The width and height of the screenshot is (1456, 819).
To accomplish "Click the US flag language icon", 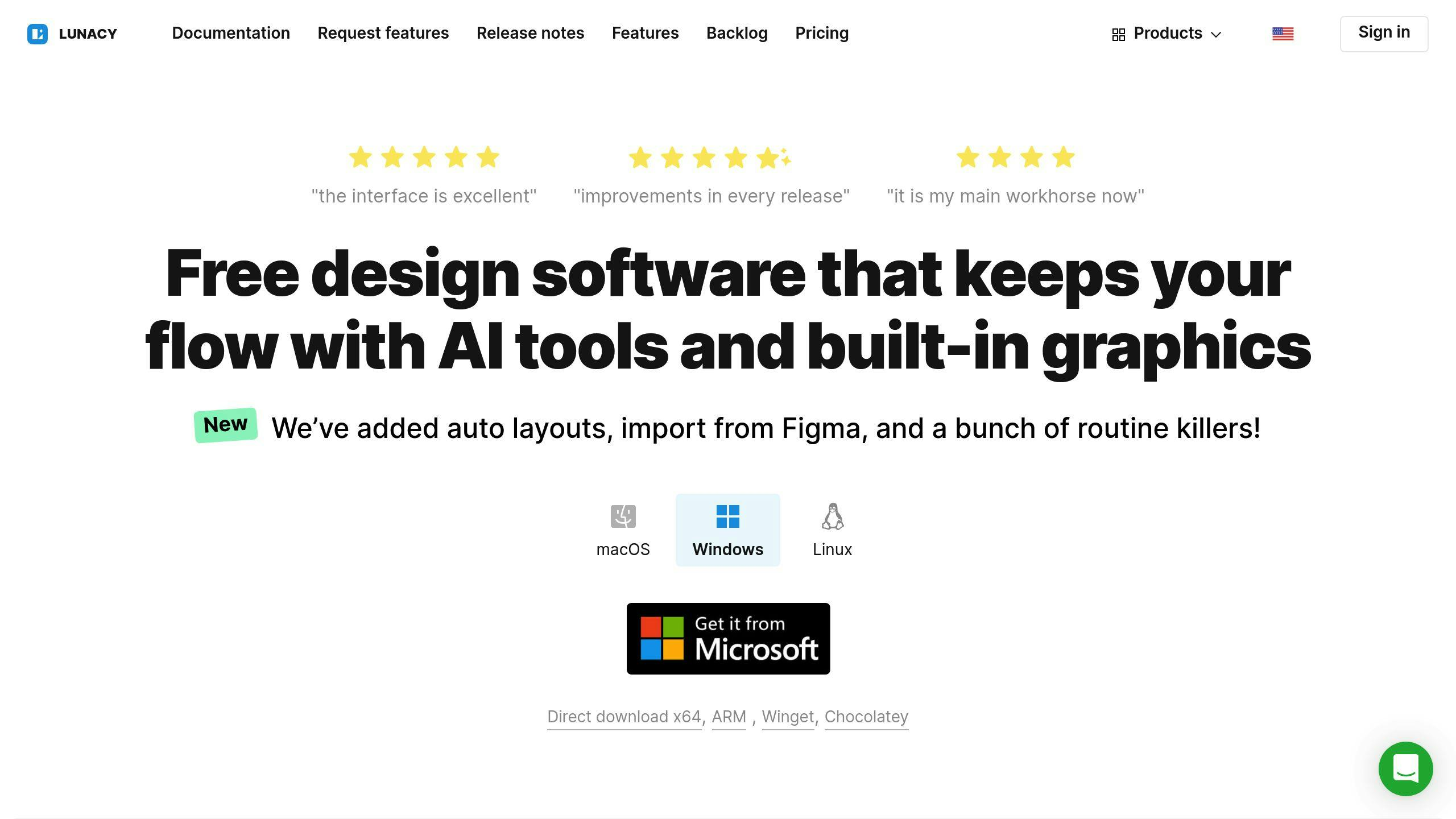I will 1283,33.
